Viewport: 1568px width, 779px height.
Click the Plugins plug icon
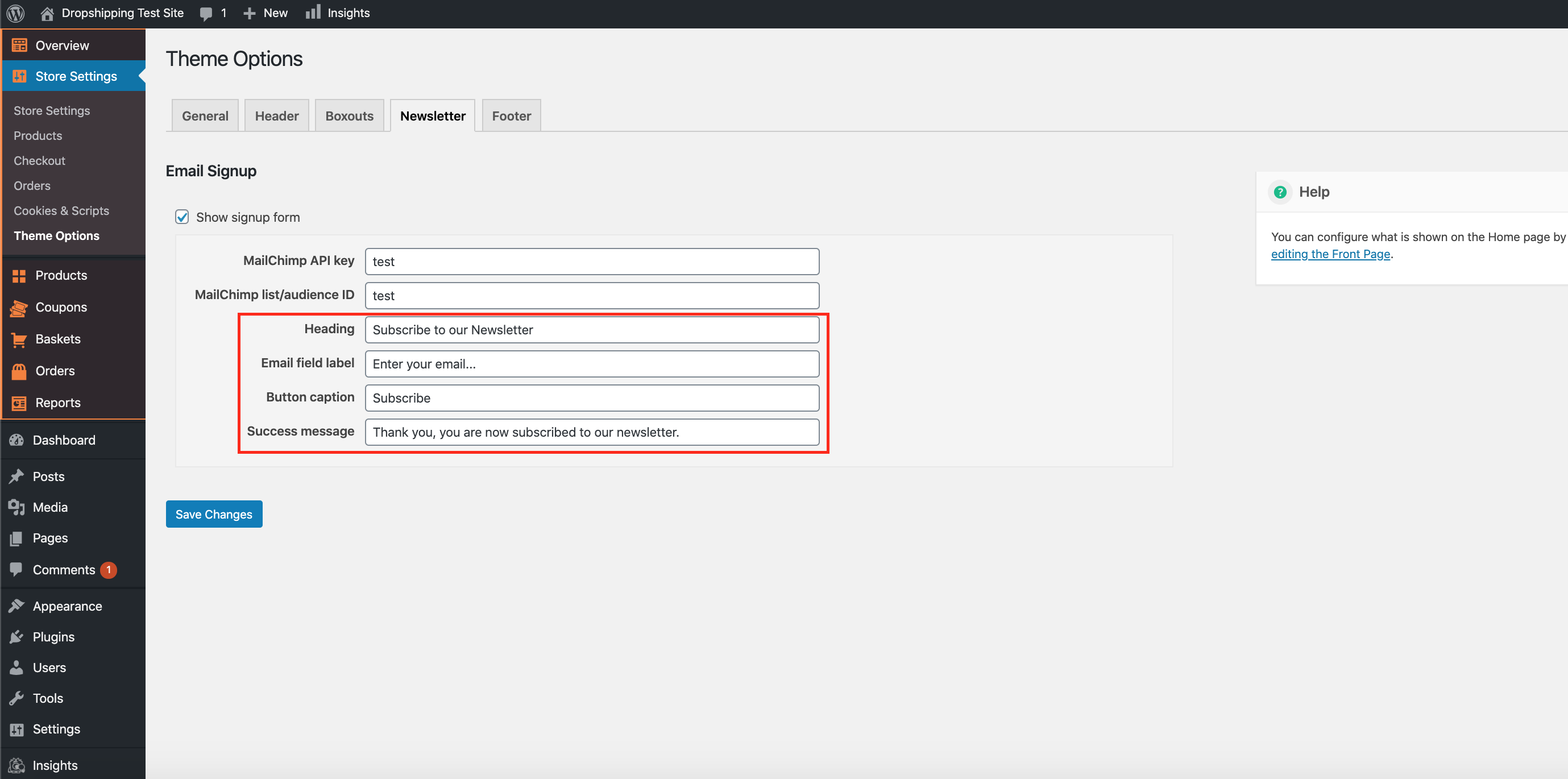[x=17, y=637]
